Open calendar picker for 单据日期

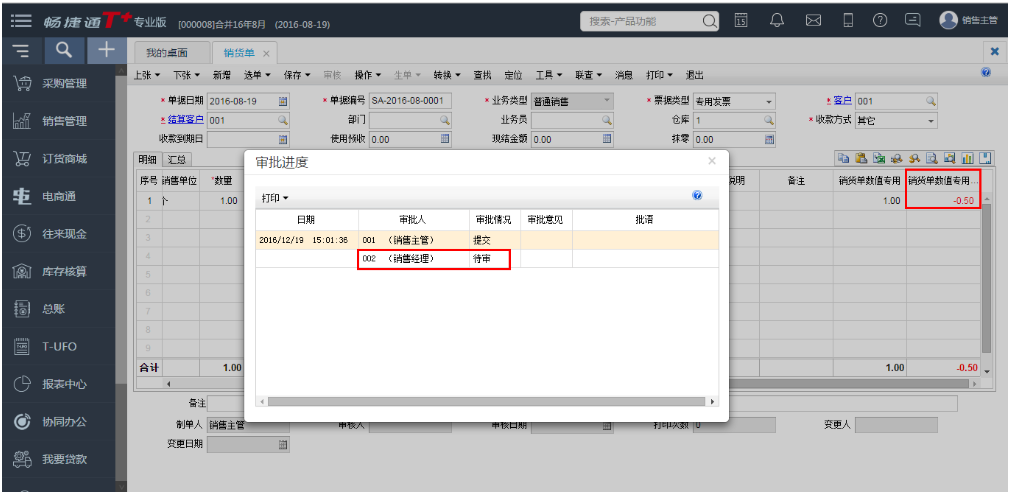click(283, 101)
